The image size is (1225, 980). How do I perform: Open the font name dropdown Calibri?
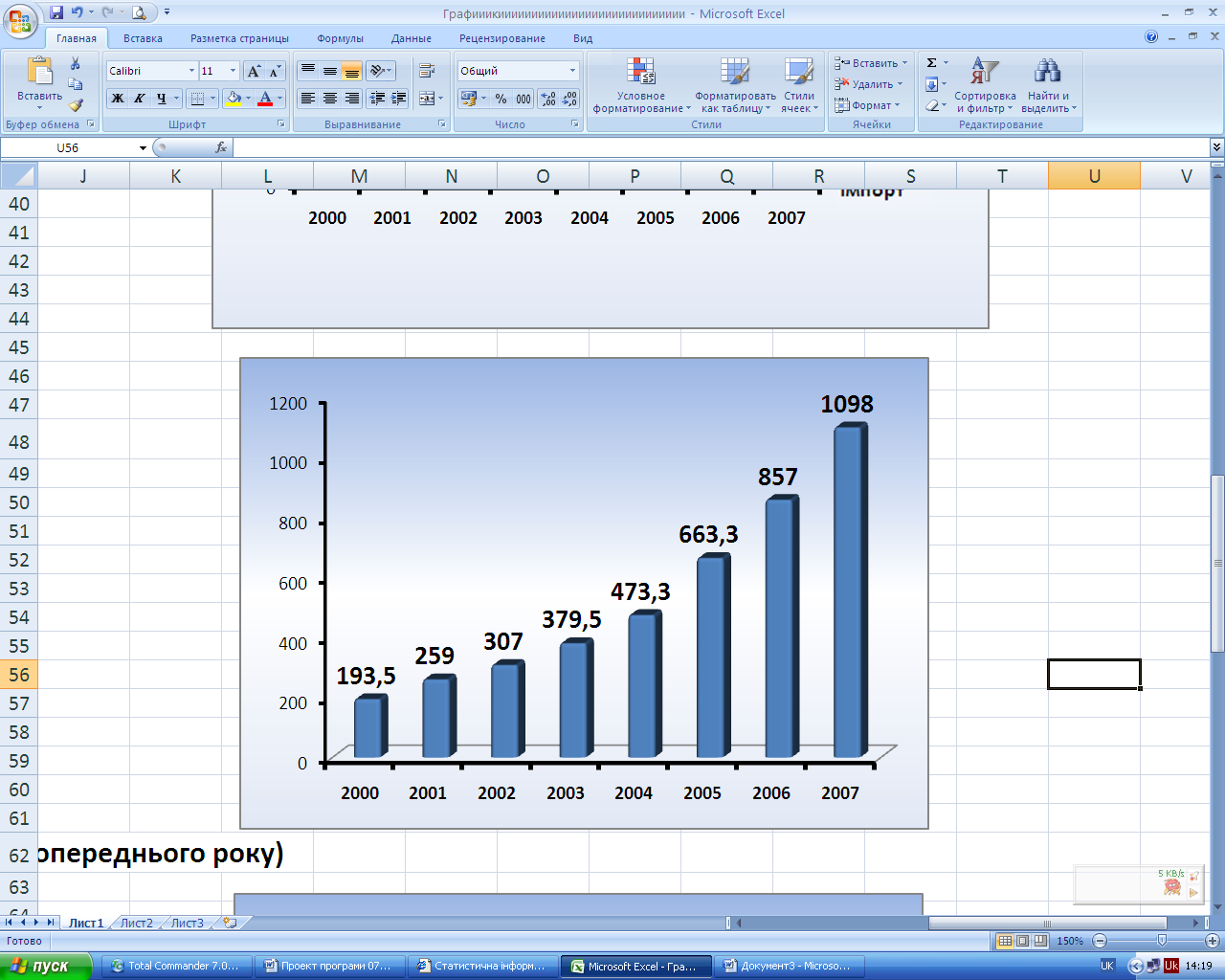pyautogui.click(x=191, y=71)
